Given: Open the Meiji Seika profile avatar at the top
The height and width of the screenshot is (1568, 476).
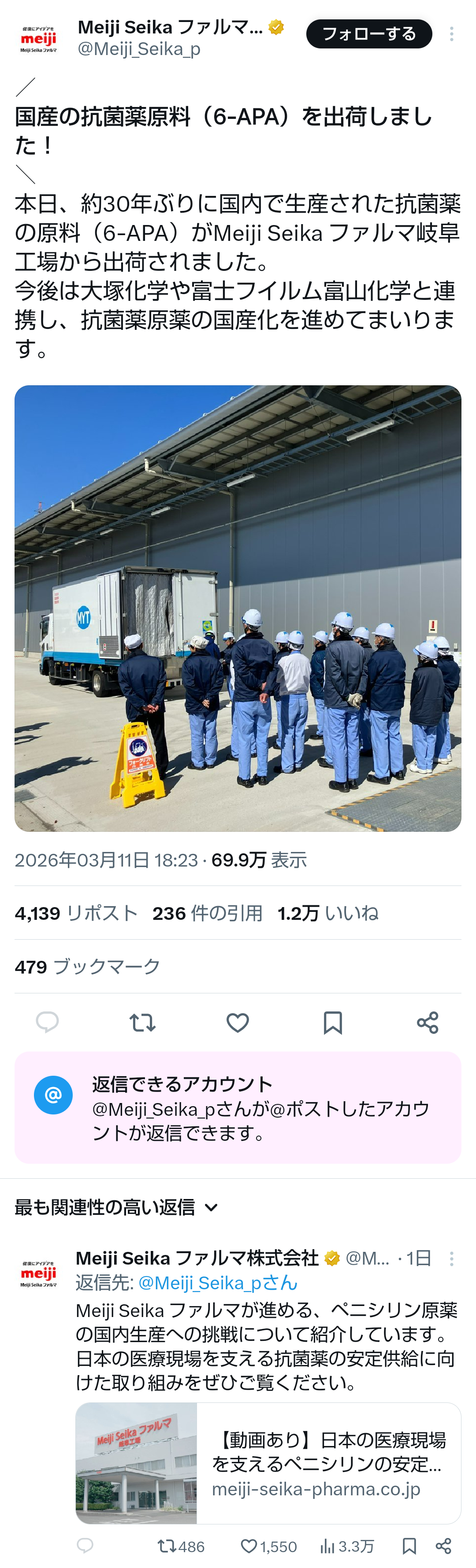Looking at the screenshot, I should coord(38,39).
